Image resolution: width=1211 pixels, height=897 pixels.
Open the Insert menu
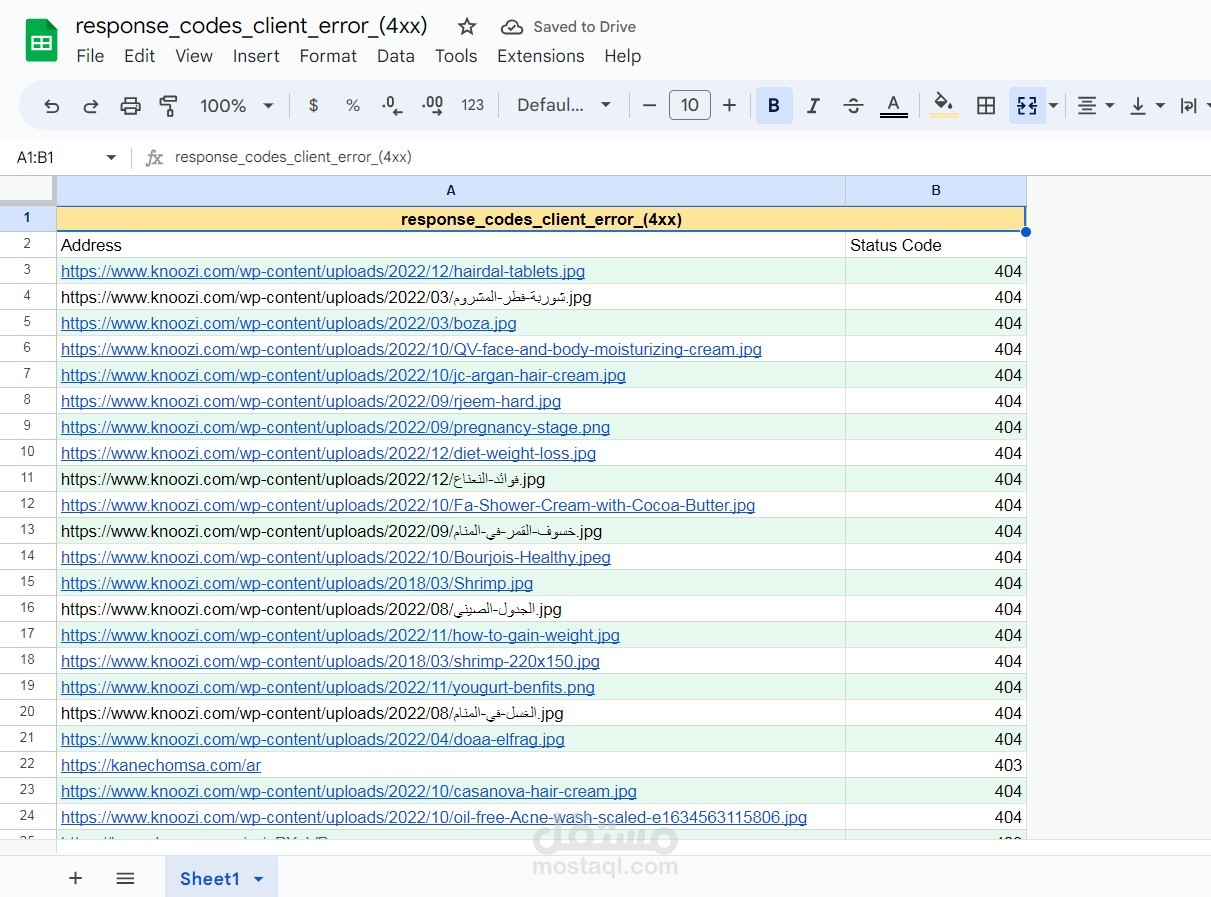[x=256, y=56]
